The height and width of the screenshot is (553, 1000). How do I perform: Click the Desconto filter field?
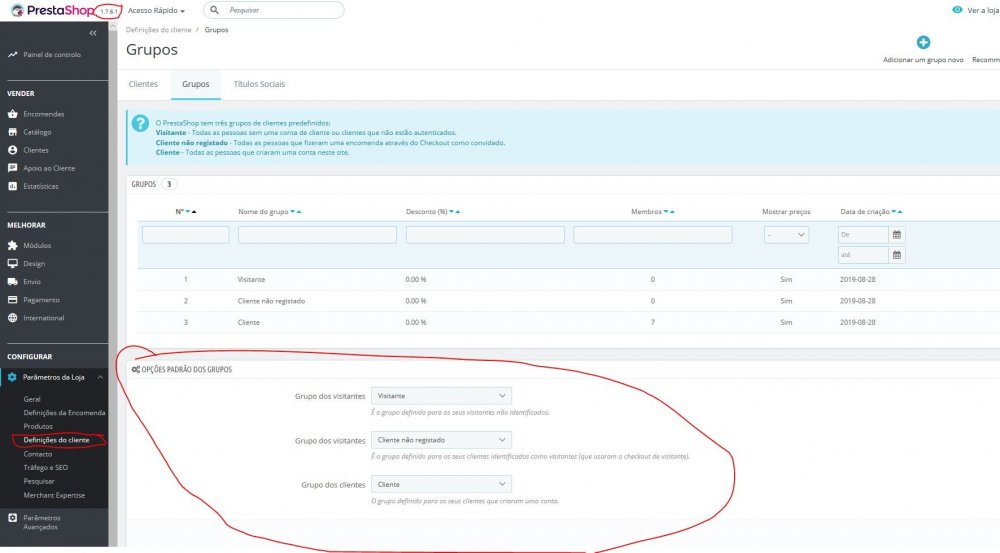[485, 235]
